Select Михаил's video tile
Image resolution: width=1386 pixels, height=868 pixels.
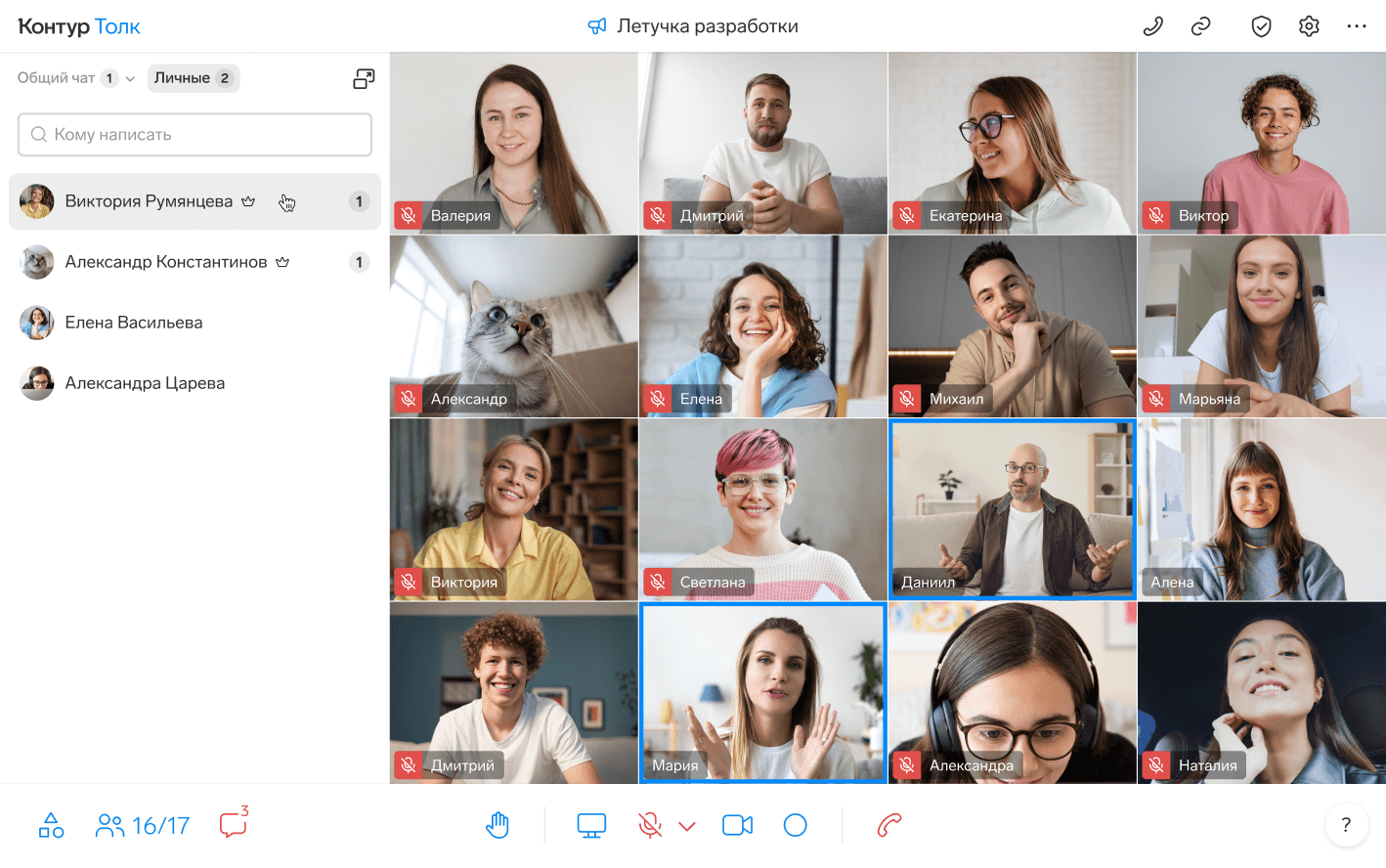[x=1013, y=326]
